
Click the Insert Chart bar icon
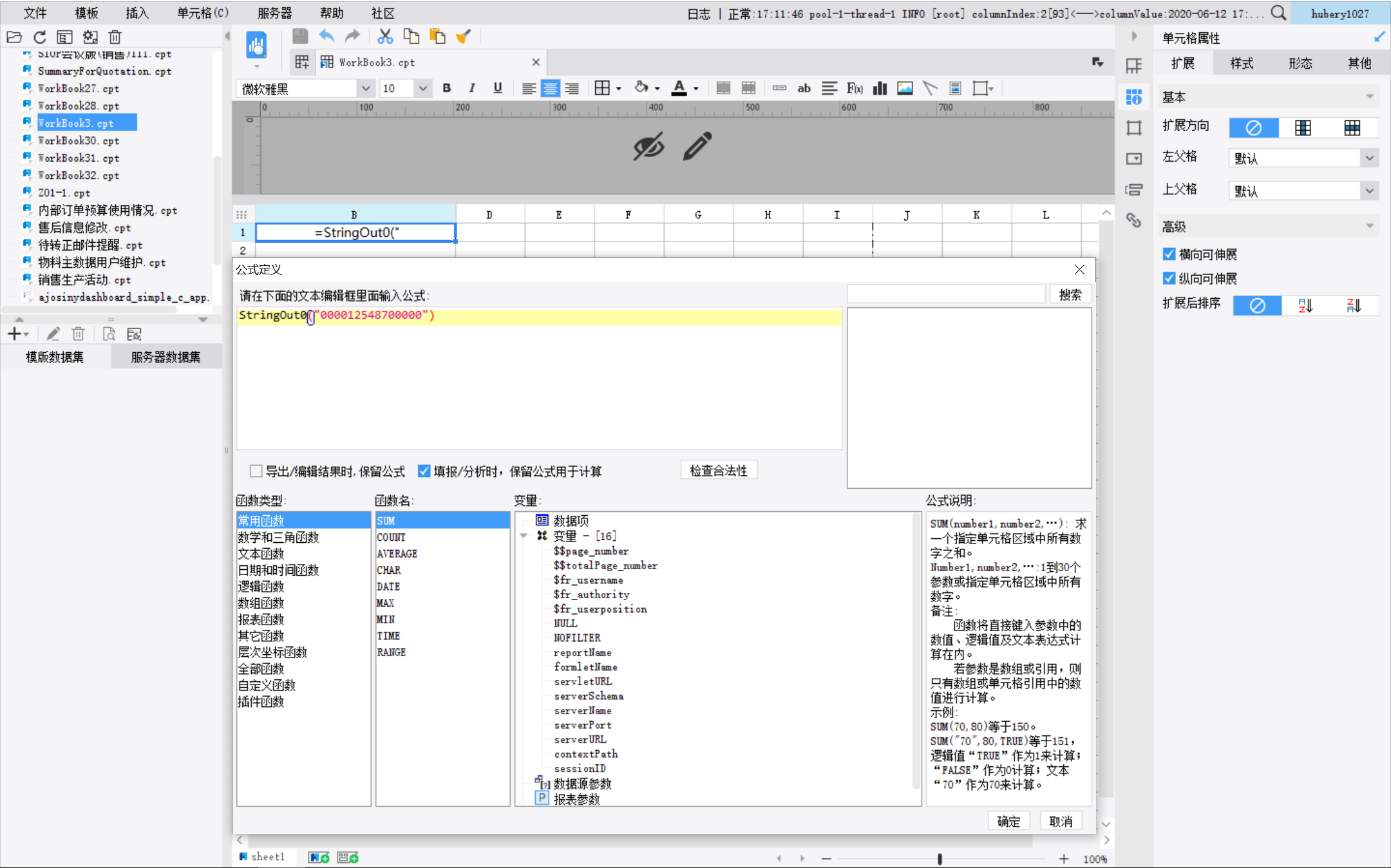pyautogui.click(x=880, y=88)
